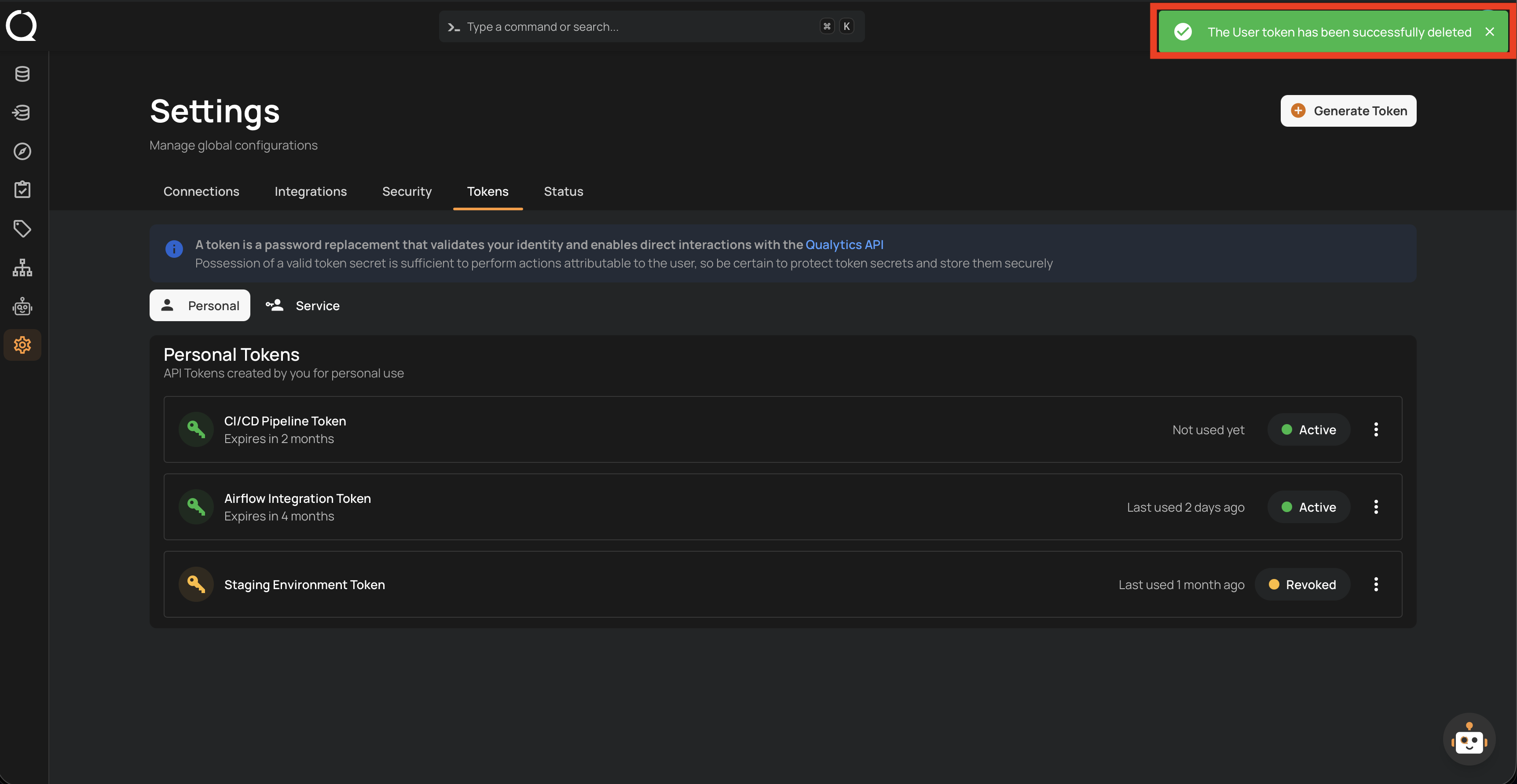Open options menu for Staging Environment Token

[1376, 584]
